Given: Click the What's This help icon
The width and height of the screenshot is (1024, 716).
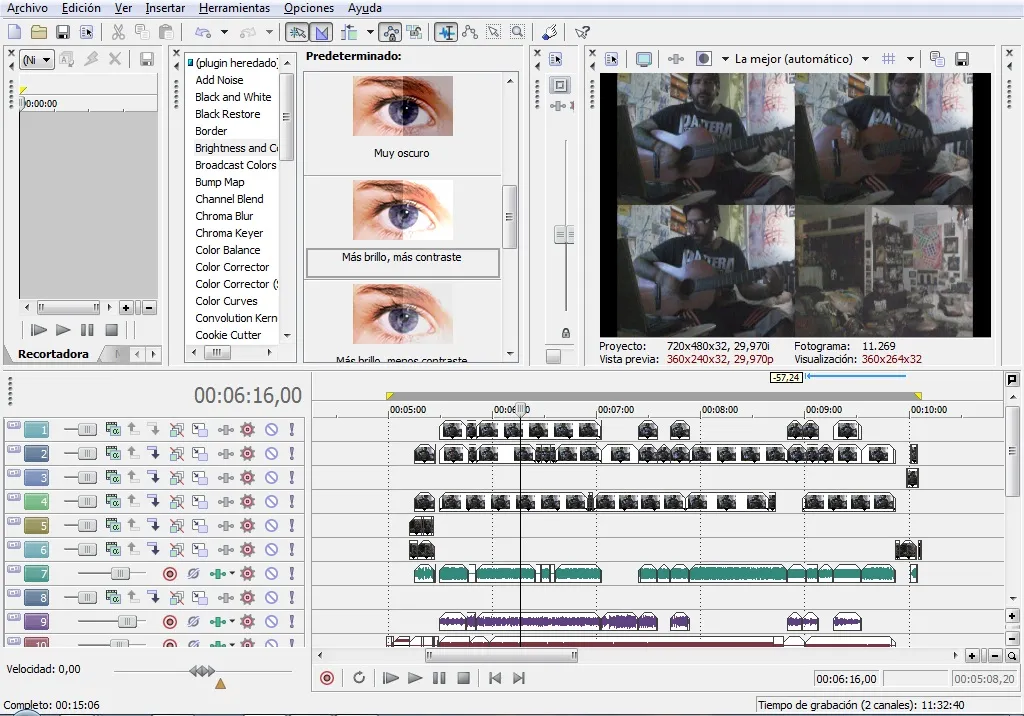Looking at the screenshot, I should click(583, 32).
